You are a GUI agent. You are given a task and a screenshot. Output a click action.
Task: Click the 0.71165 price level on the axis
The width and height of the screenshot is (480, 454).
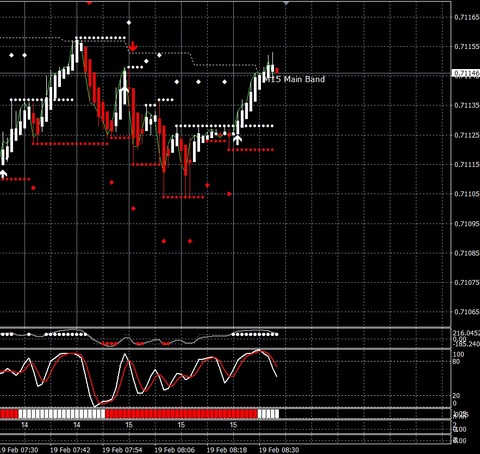pos(467,17)
